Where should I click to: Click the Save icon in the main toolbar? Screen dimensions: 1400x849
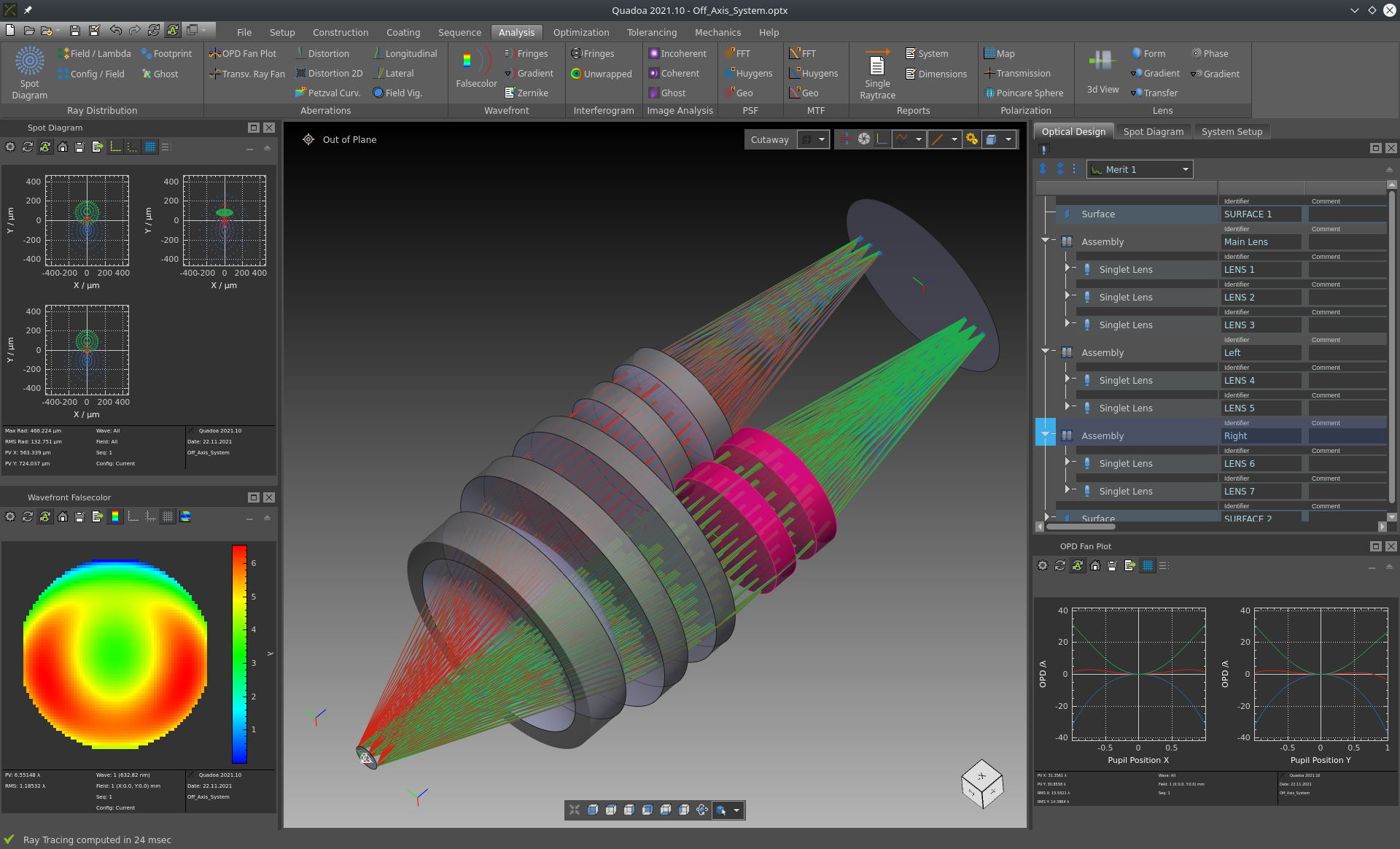tap(74, 30)
